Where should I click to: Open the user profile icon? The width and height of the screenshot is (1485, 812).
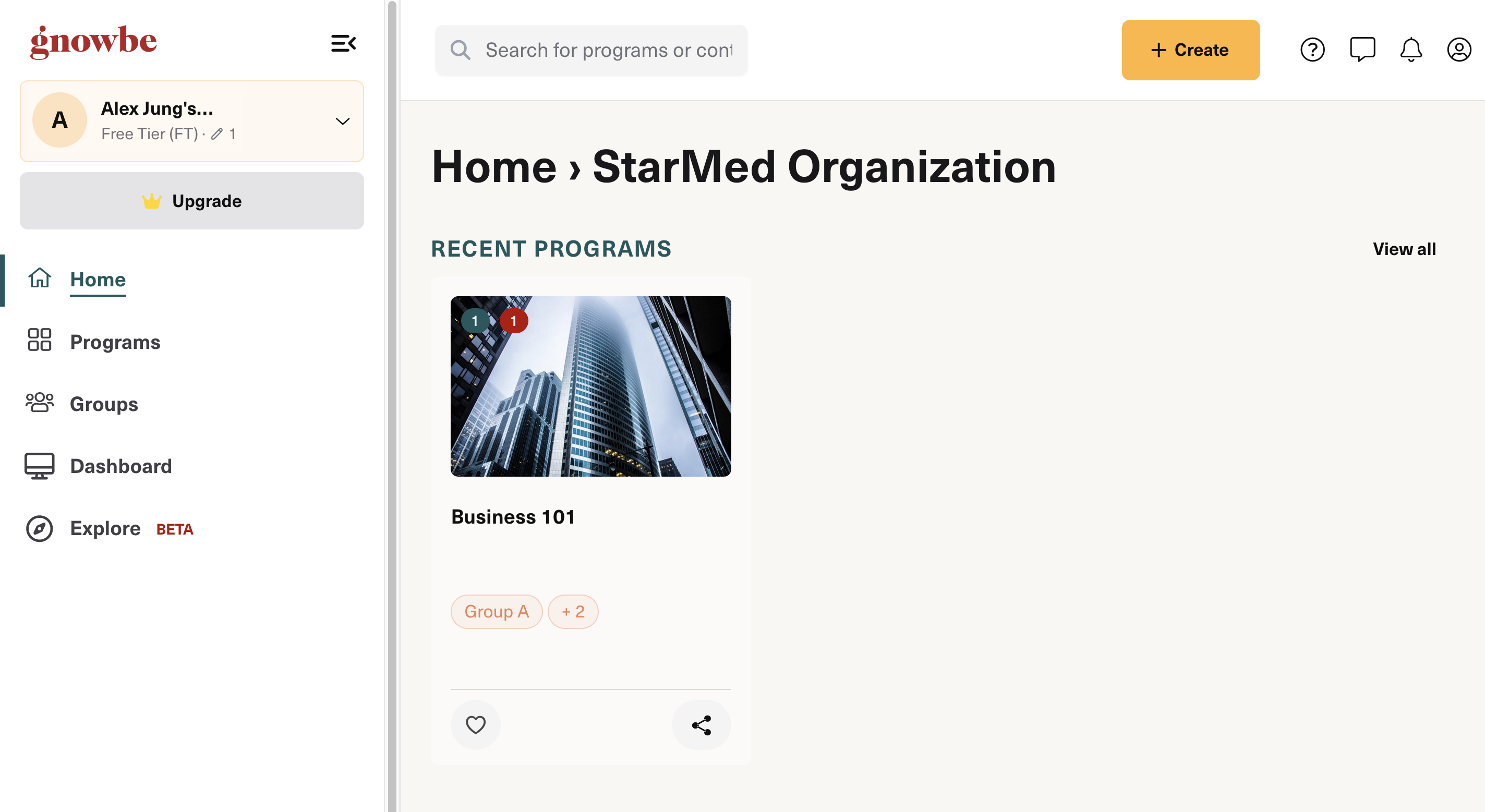(x=1458, y=50)
